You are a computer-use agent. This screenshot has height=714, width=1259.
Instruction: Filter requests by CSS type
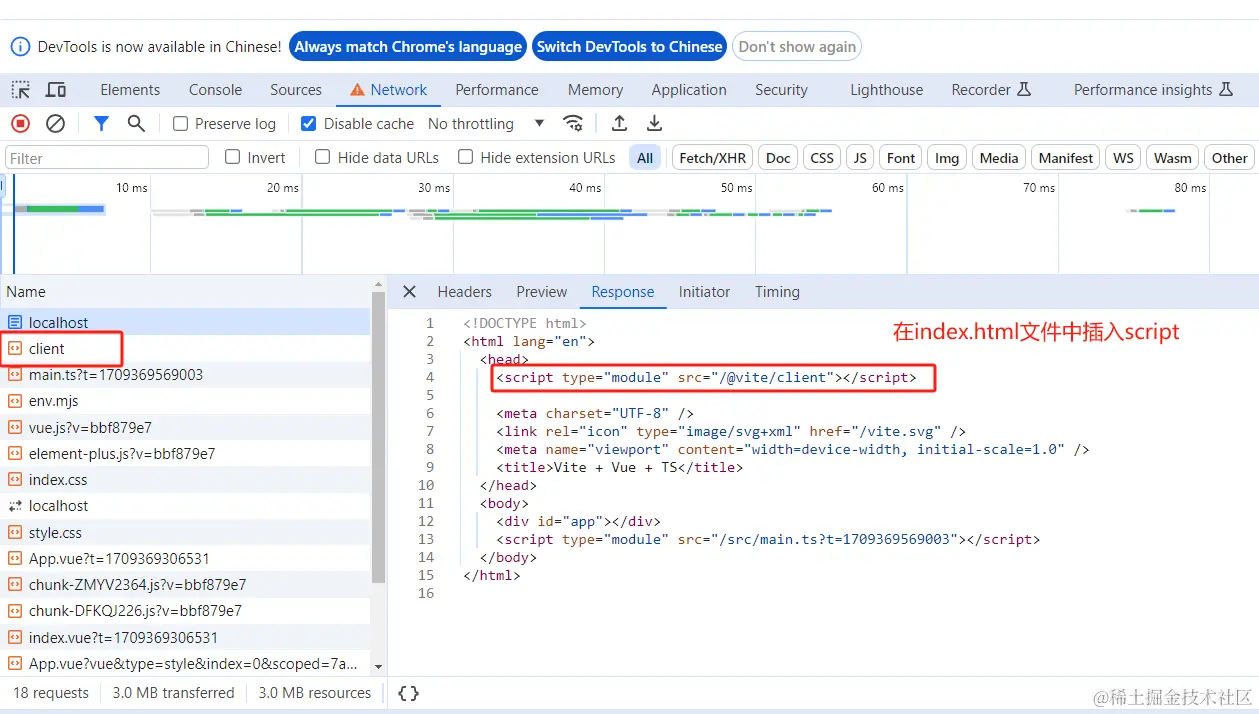[822, 158]
